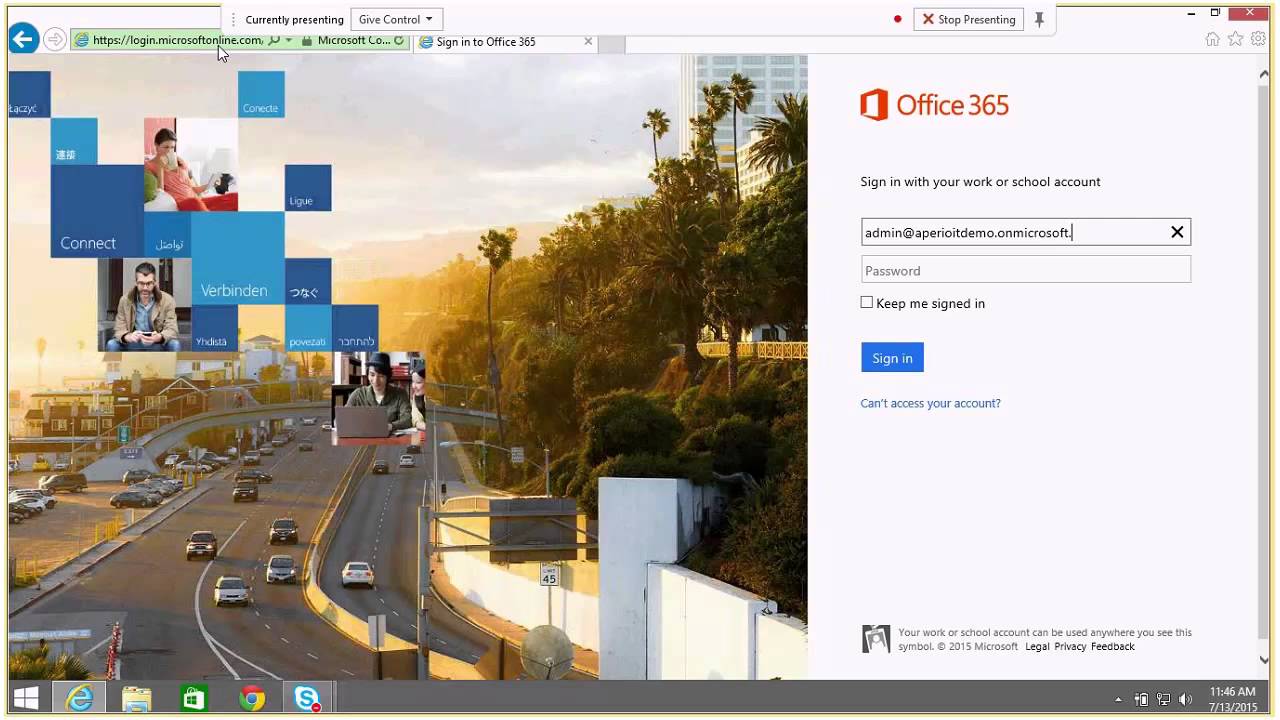1280x720 pixels.
Task: Open the Can't access your account link
Action: (x=930, y=403)
